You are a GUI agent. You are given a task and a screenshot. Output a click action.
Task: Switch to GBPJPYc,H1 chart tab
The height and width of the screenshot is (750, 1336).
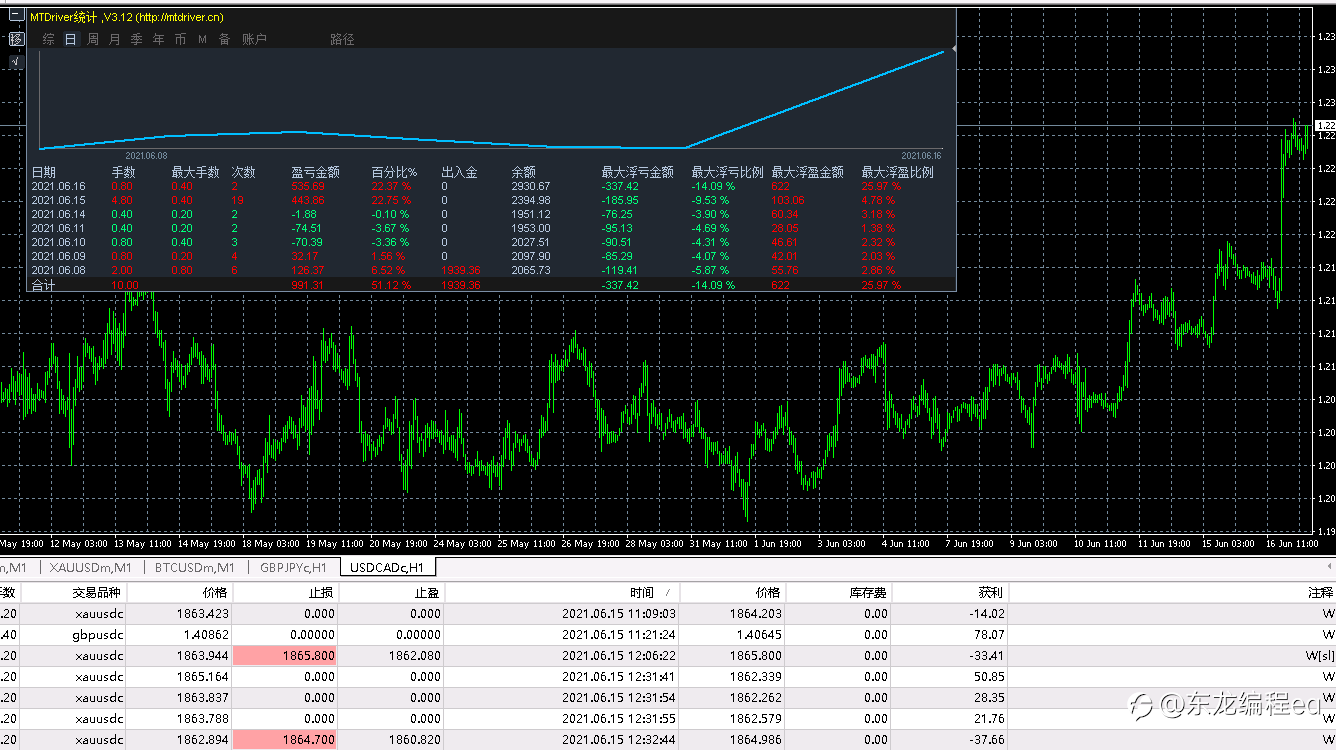coord(293,567)
